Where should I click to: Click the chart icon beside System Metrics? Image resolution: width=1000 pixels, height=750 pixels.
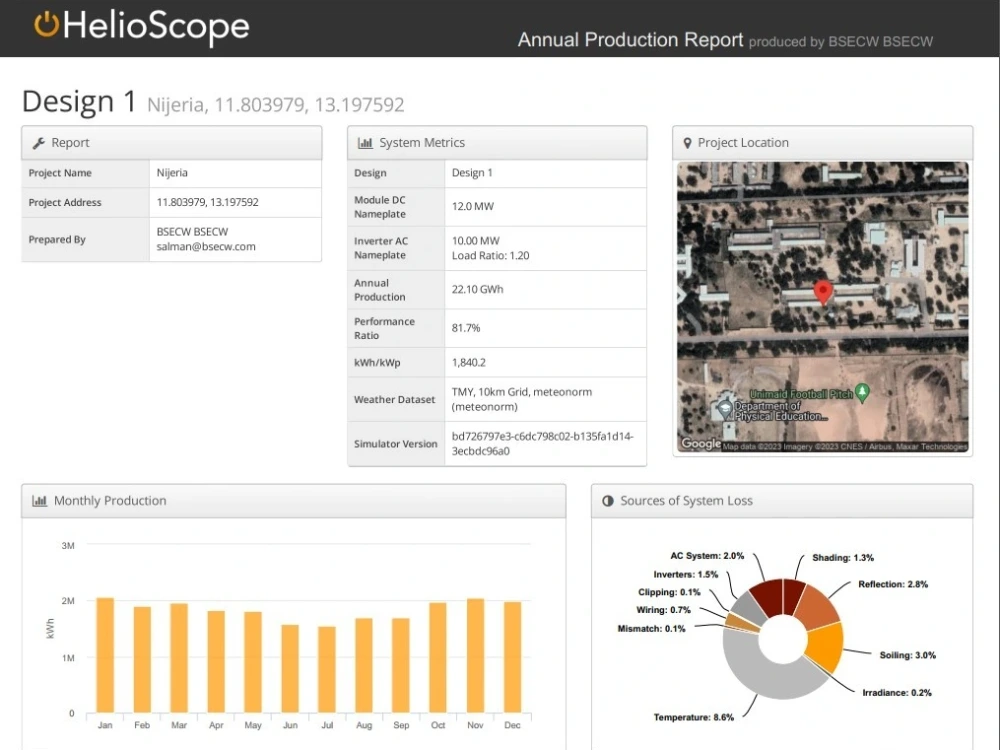coord(361,142)
